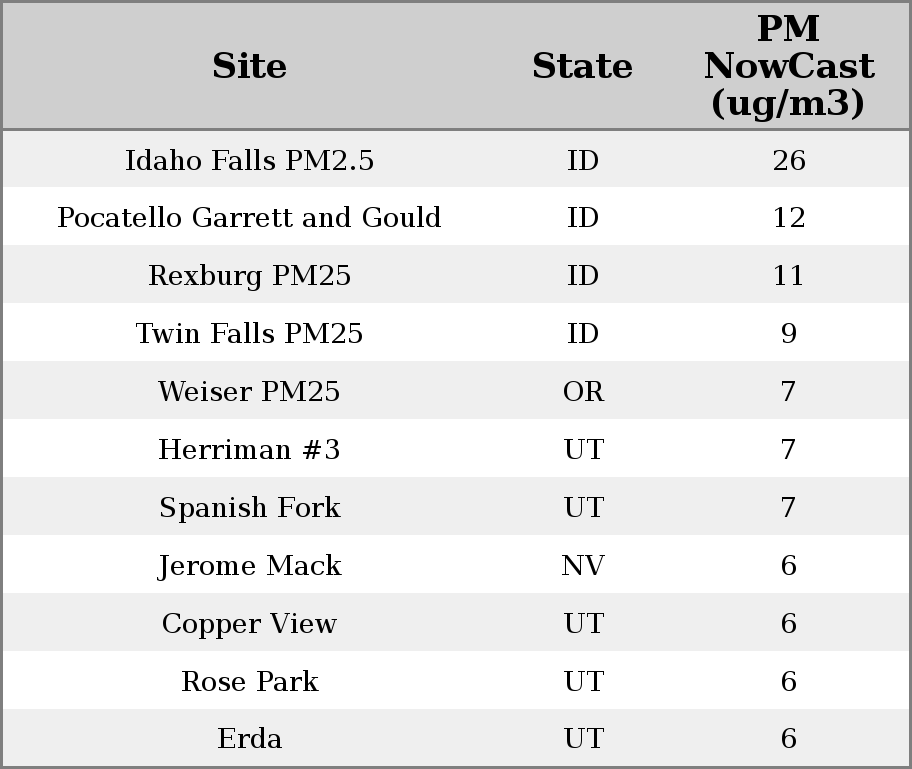Click the NowCast value 11
This screenshot has width=912, height=769.
pyautogui.click(x=788, y=276)
